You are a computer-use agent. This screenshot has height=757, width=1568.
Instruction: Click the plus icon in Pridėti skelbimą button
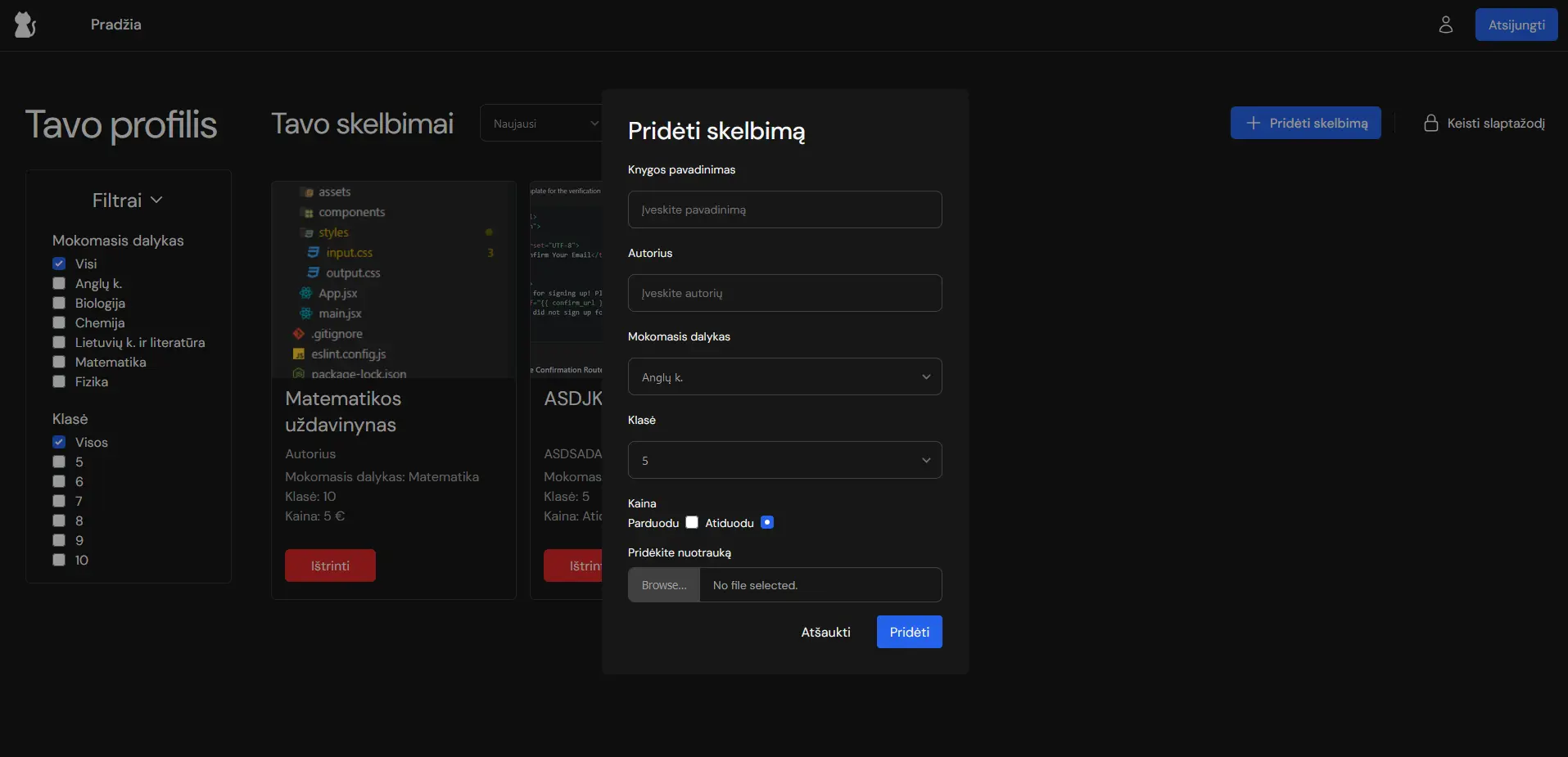pos(1253,123)
